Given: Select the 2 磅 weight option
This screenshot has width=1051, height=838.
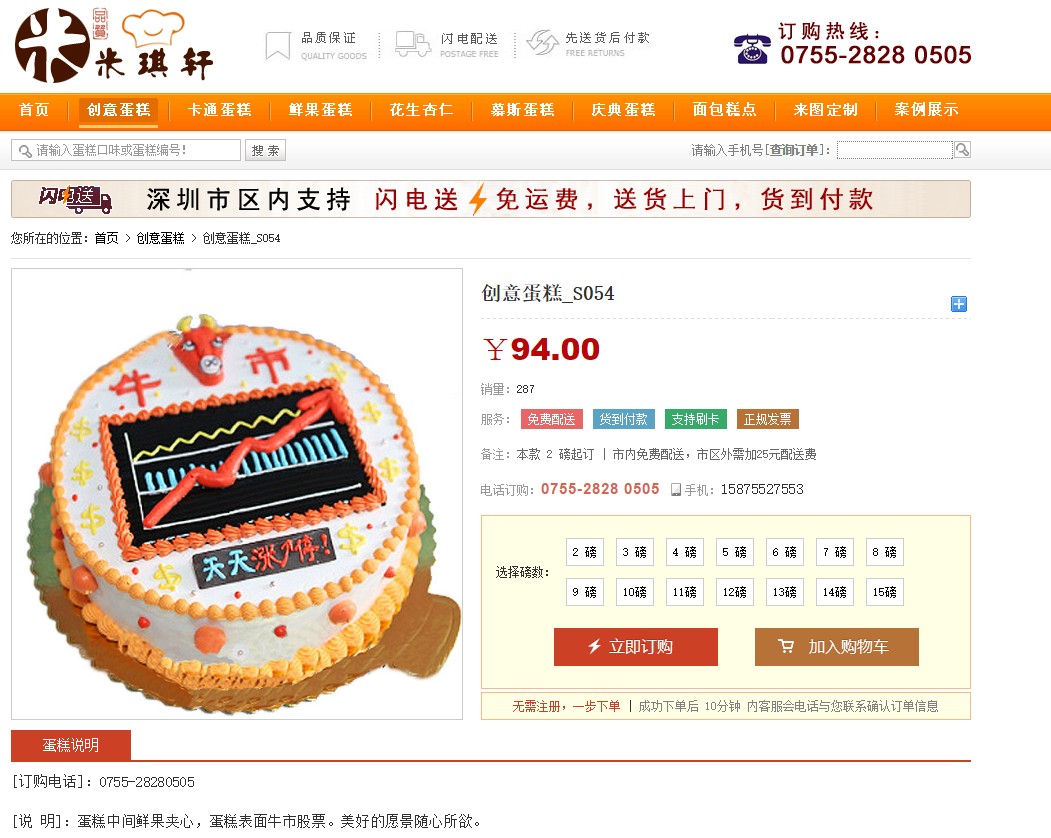Looking at the screenshot, I should pyautogui.click(x=584, y=552).
